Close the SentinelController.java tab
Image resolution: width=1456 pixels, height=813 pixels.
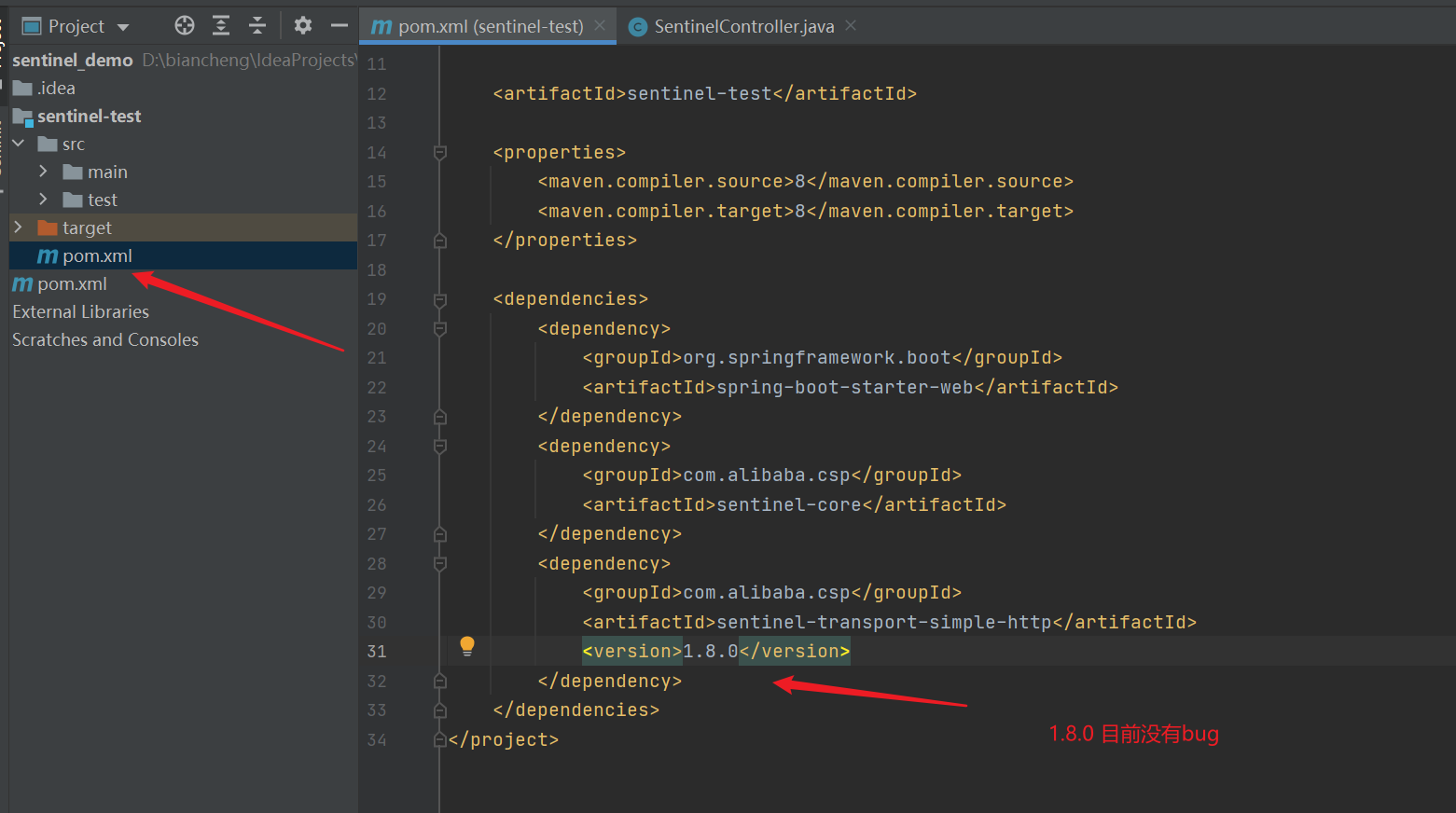(x=851, y=25)
